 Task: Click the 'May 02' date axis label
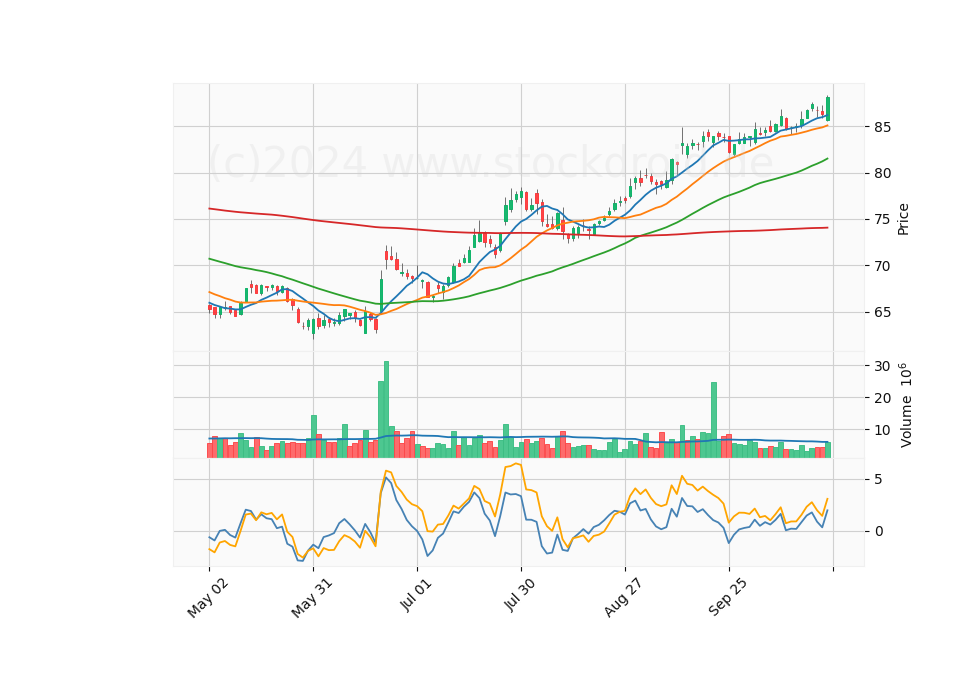pyautogui.click(x=208, y=598)
